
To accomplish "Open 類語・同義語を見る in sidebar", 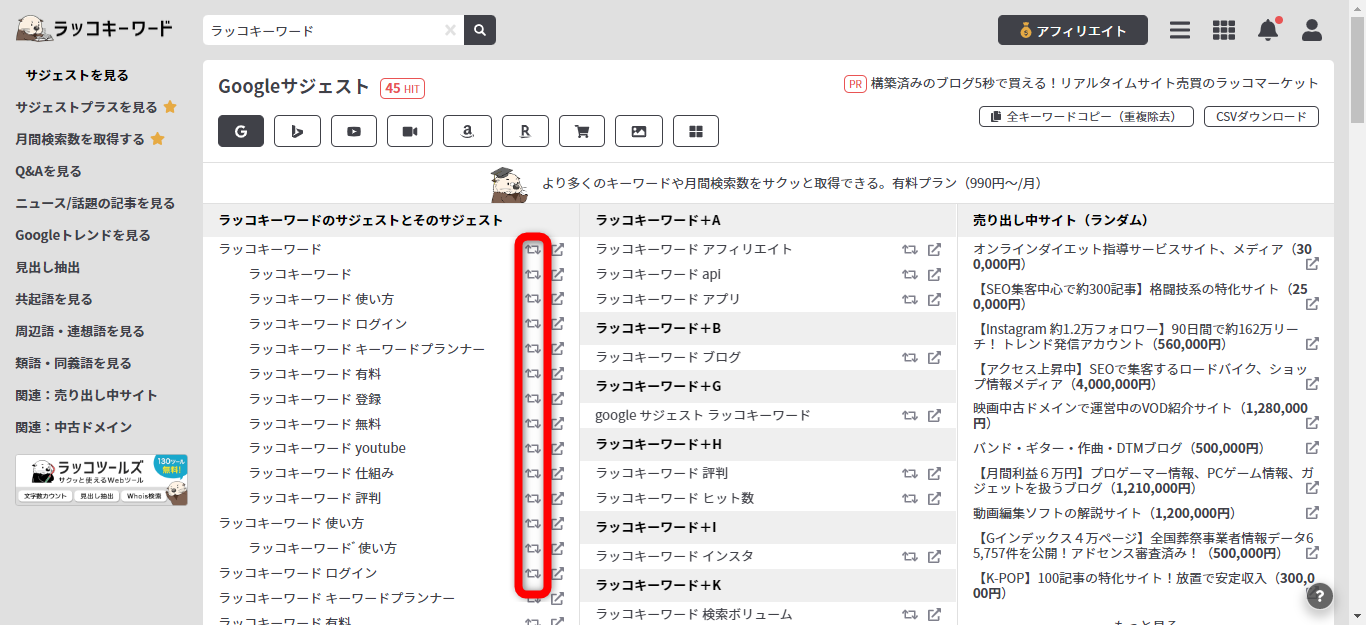I will 74,363.
